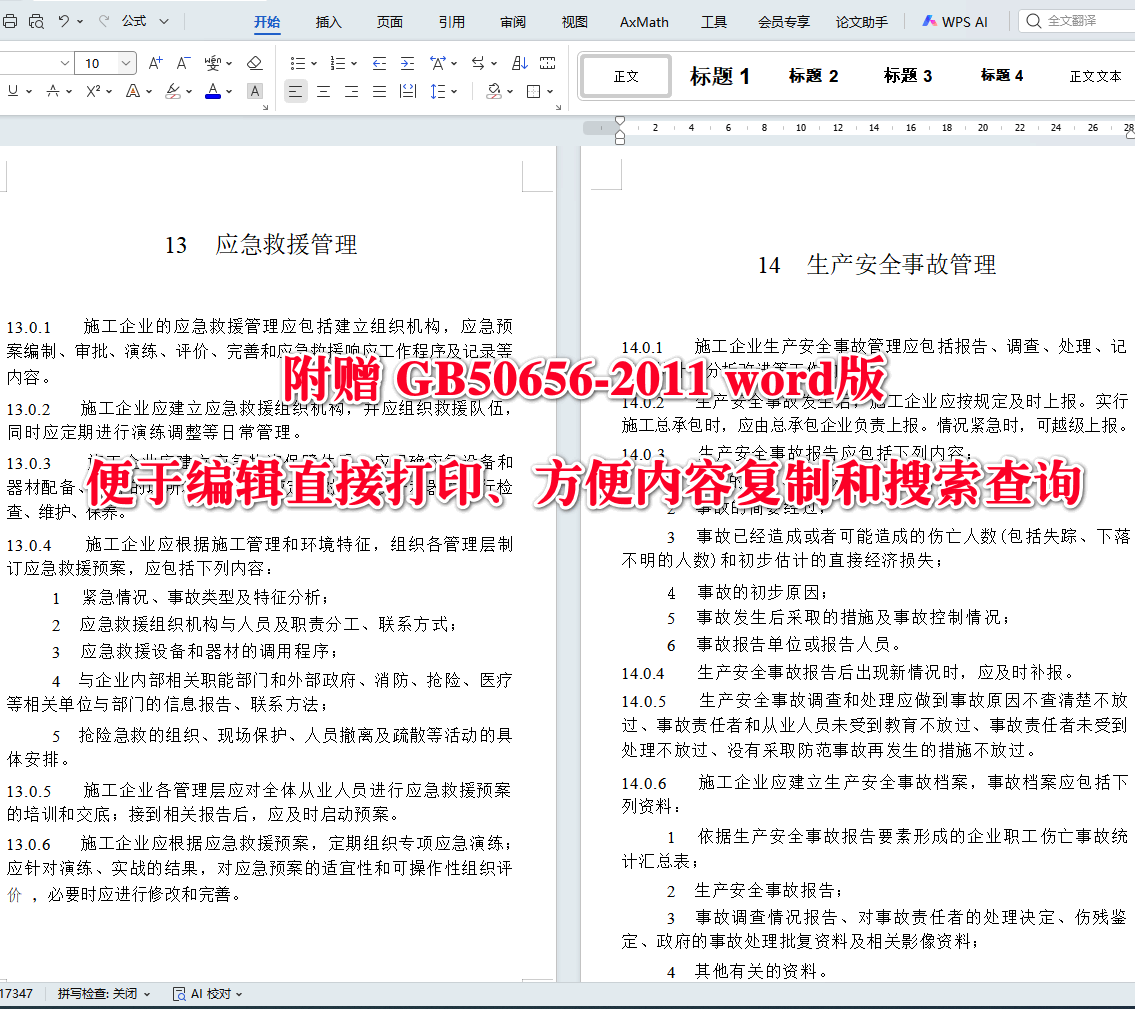Toggle strikethrough formatting
1135x1009 pixels.
point(53,91)
